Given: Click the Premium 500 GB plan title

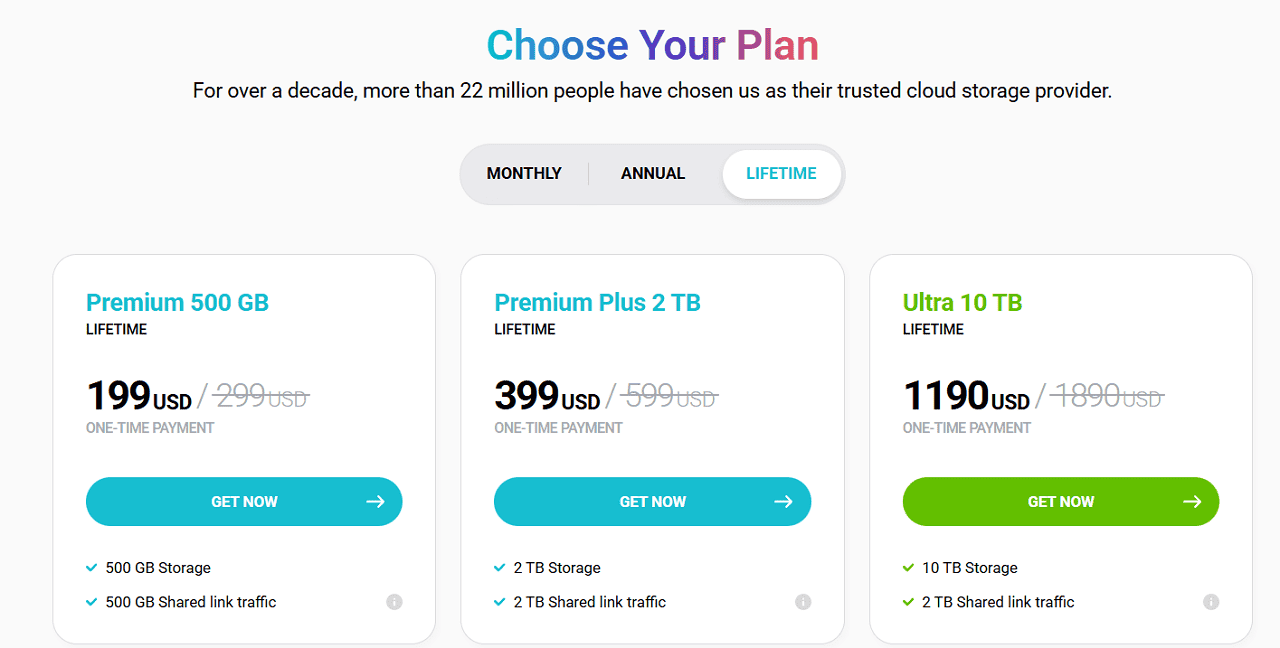Looking at the screenshot, I should point(177,303).
